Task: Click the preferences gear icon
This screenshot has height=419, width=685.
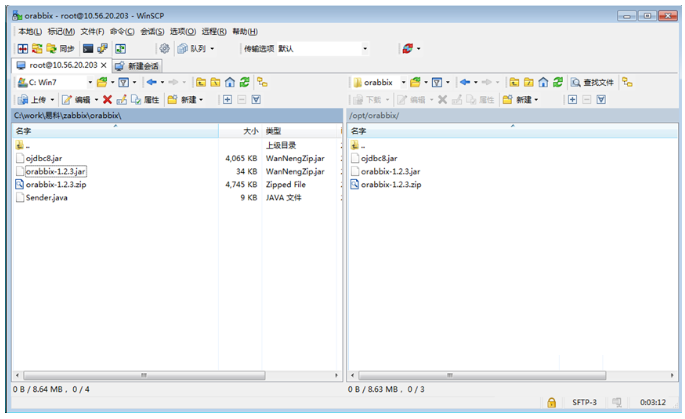Action: [164, 48]
